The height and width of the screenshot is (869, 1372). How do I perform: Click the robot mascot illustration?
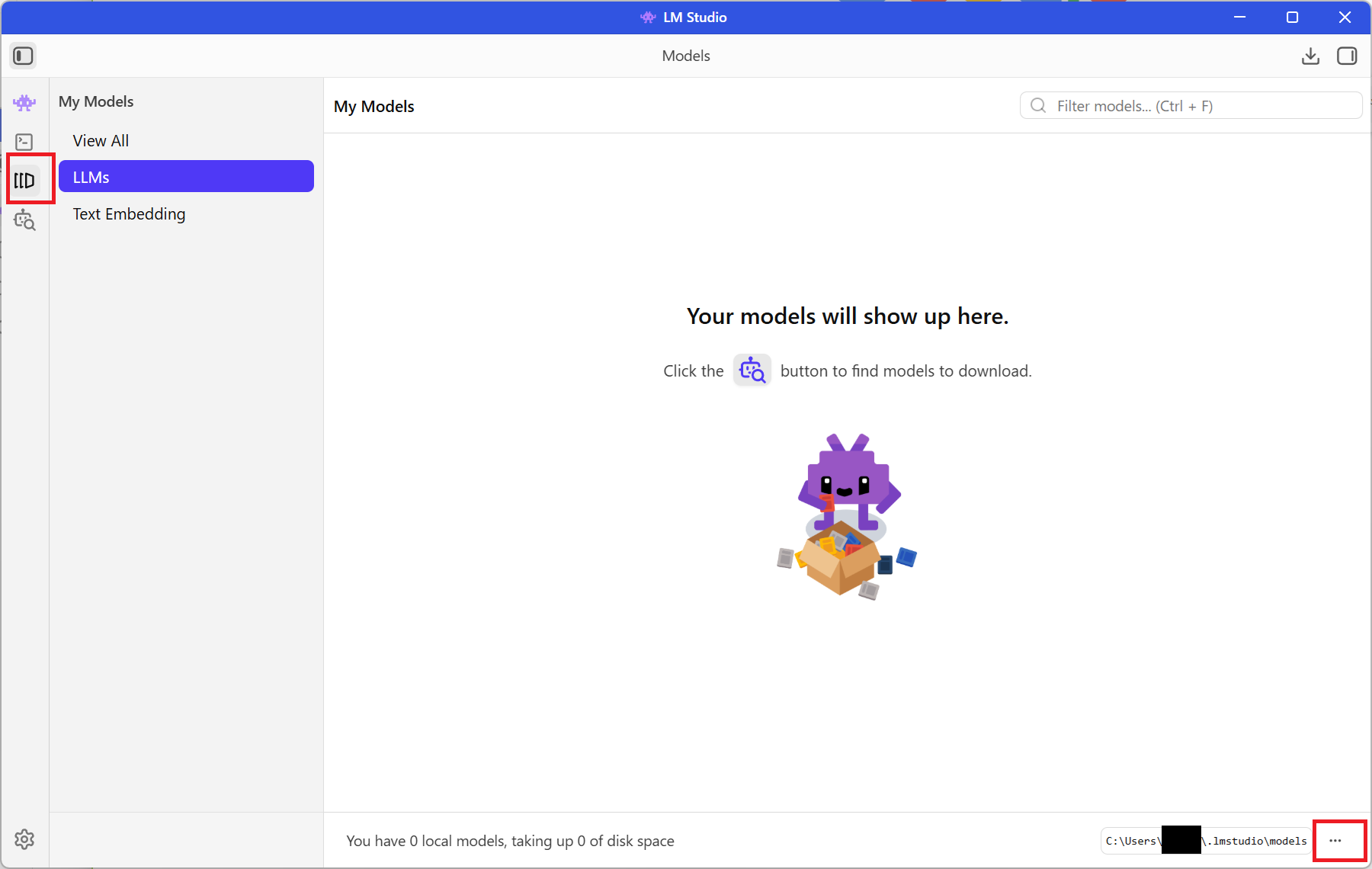click(x=847, y=515)
